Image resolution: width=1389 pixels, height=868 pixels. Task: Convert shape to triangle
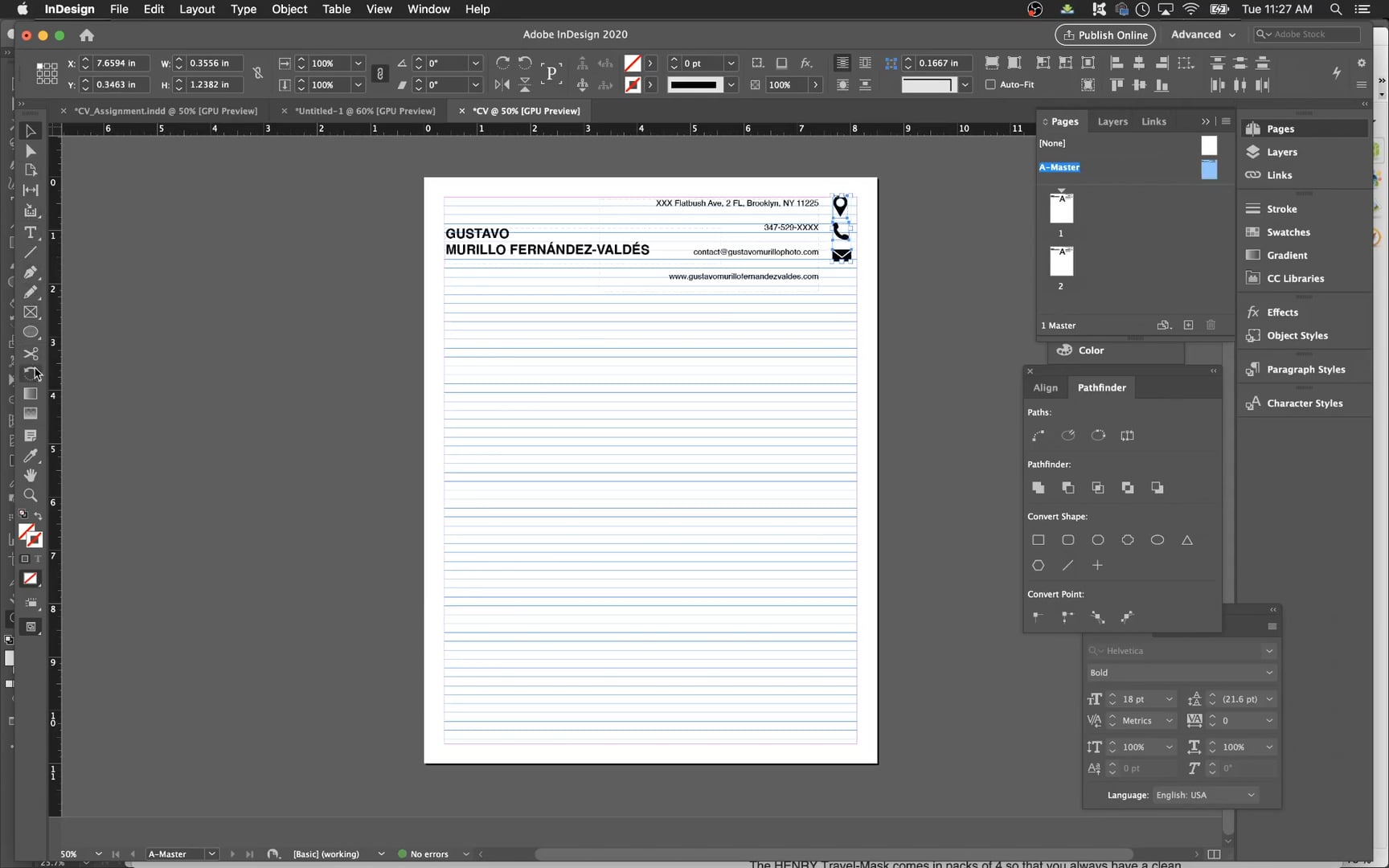pos(1187,540)
